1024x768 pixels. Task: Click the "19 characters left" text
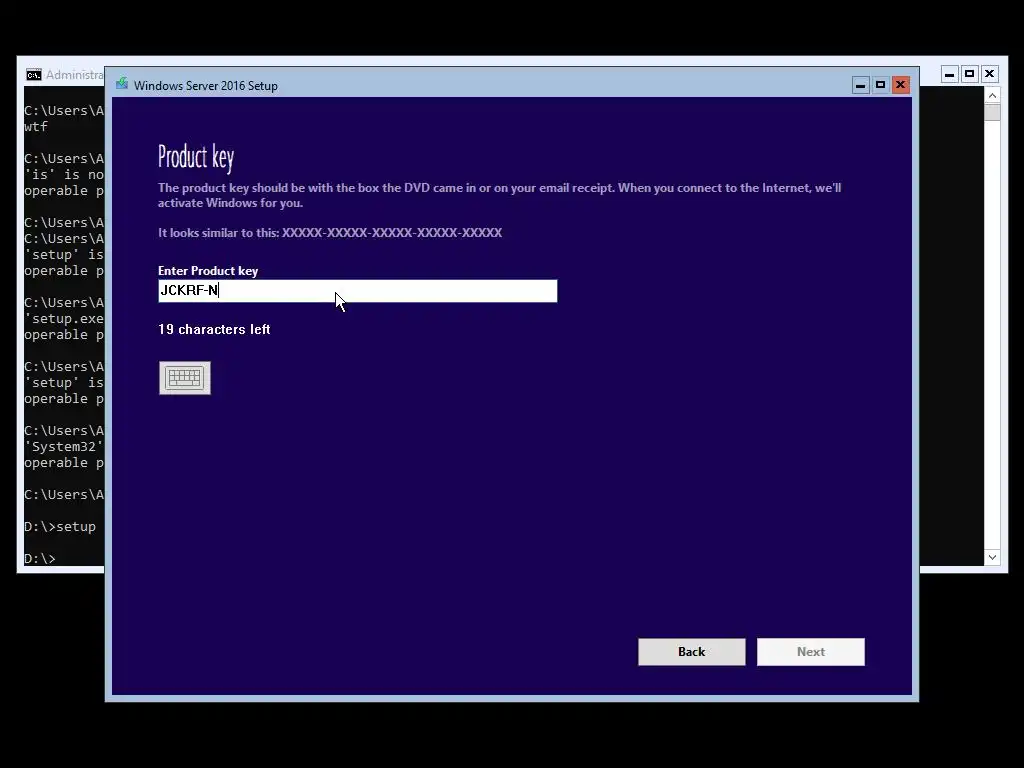tap(214, 329)
